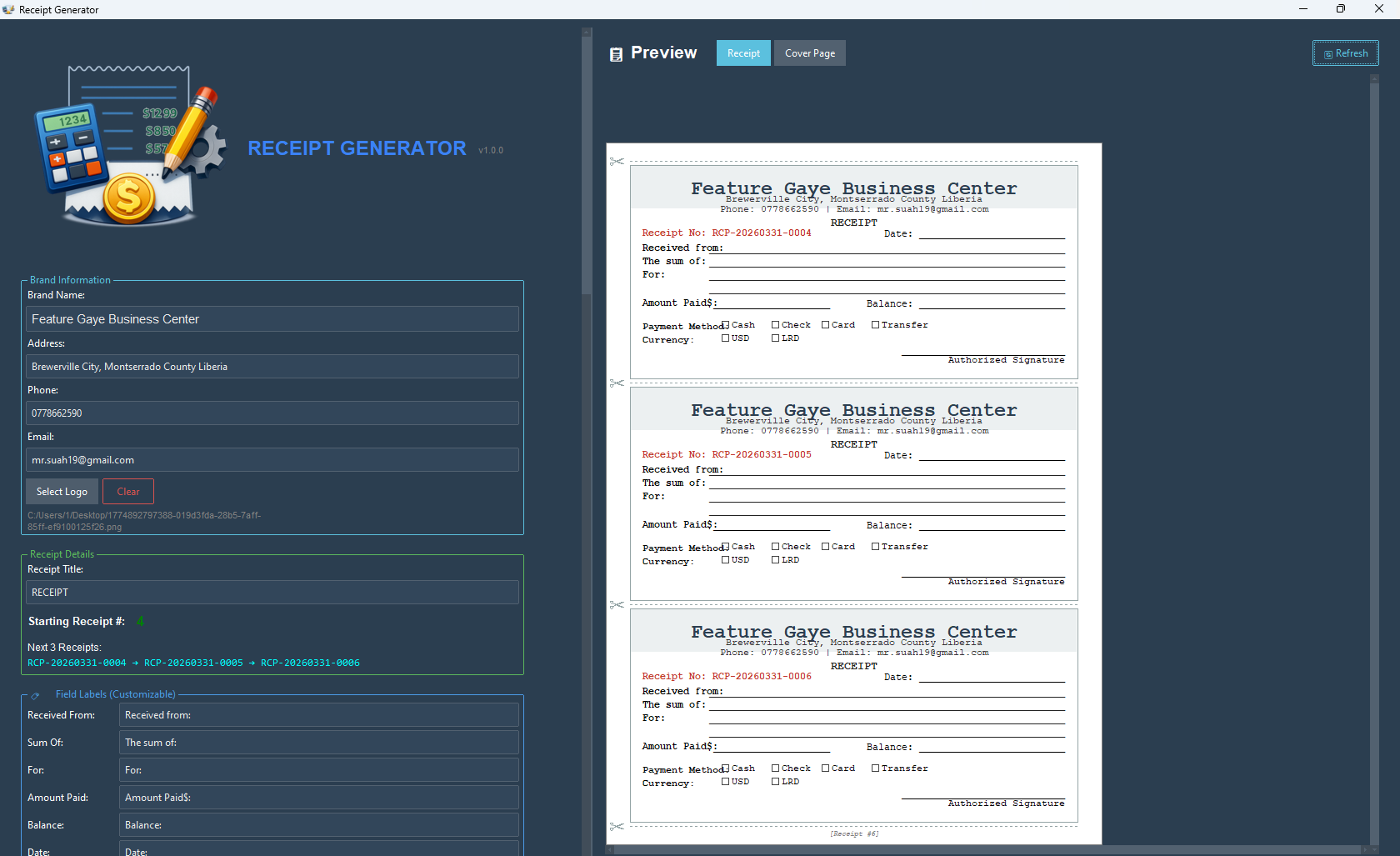
Task: Click the tag icon next to Field Labels
Action: [x=34, y=694]
